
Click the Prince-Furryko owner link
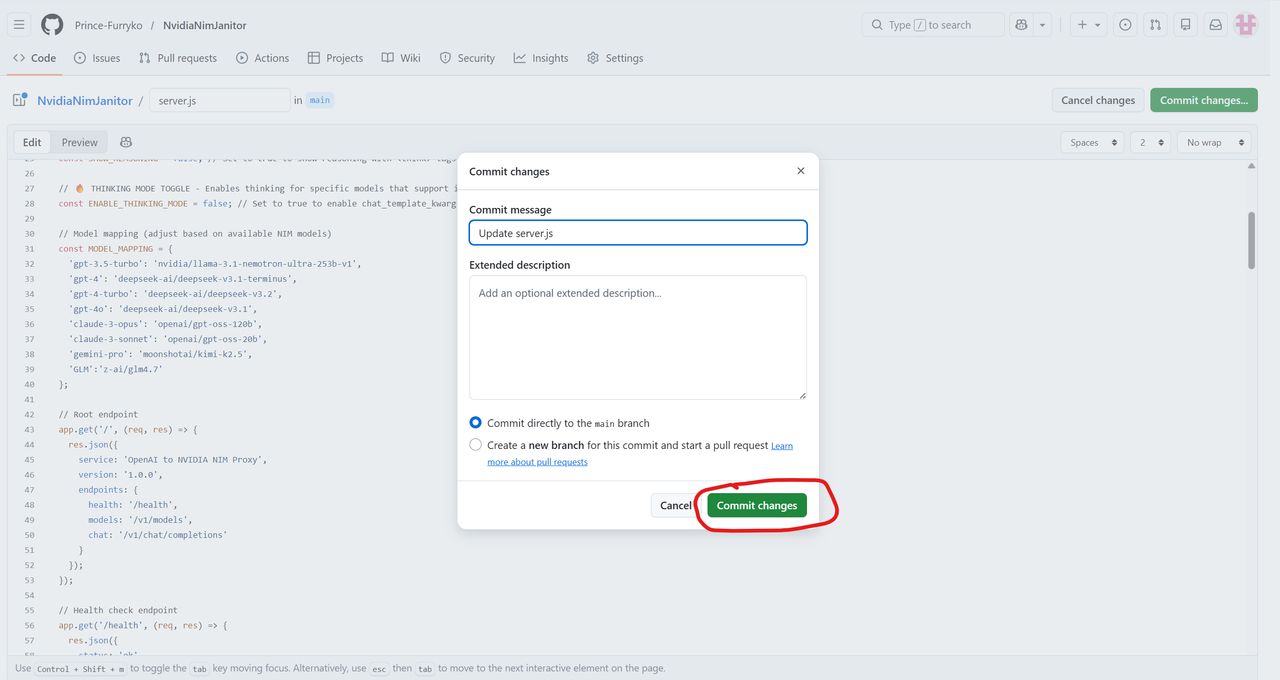110,25
